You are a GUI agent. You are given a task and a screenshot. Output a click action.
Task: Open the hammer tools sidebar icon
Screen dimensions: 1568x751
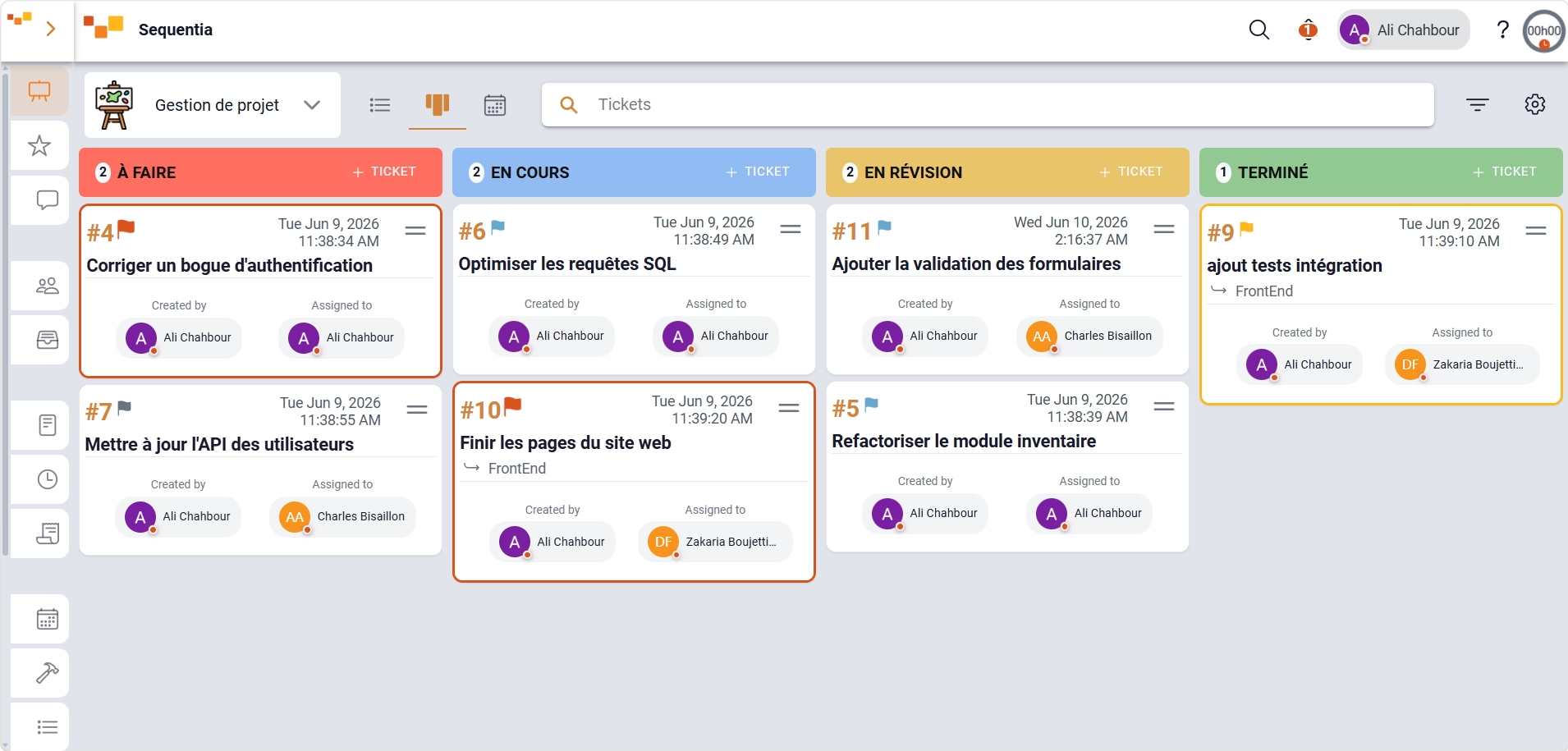pyautogui.click(x=47, y=673)
